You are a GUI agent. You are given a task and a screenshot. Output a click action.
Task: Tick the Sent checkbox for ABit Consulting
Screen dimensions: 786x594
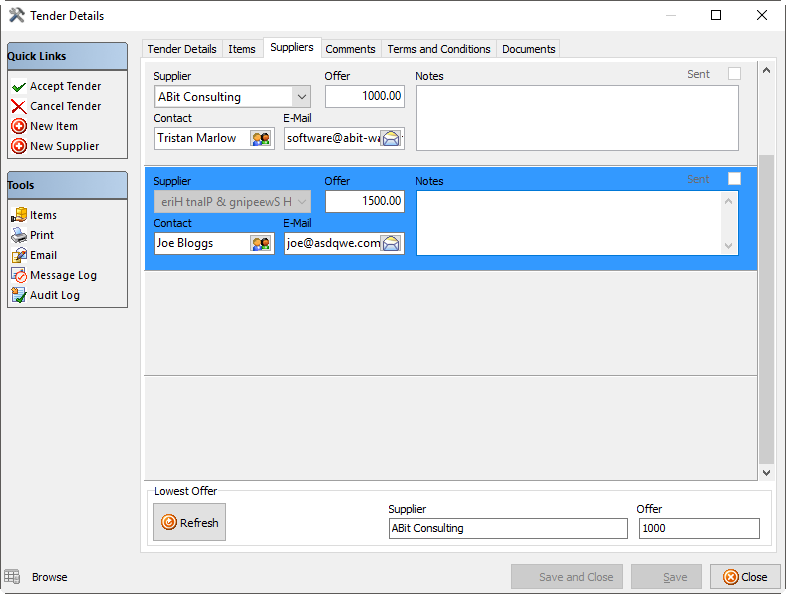coord(735,74)
